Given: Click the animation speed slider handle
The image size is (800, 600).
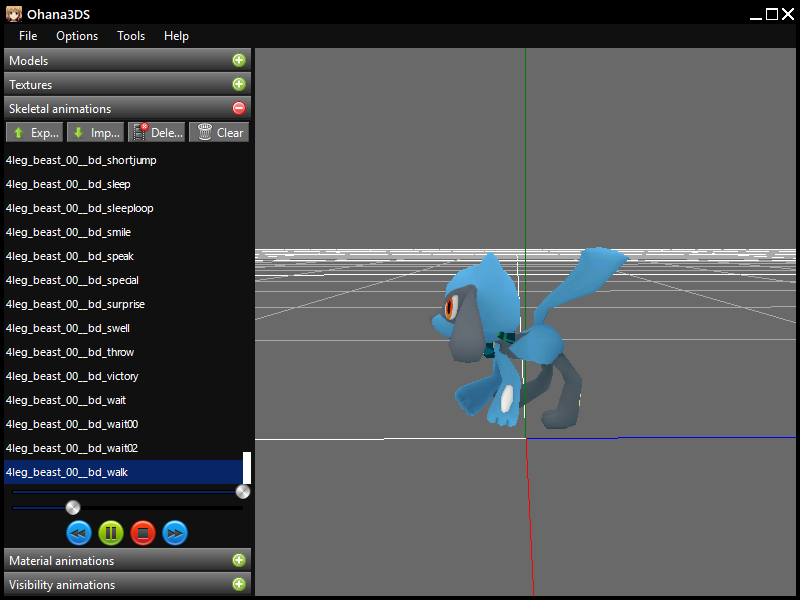Looking at the screenshot, I should tap(73, 508).
